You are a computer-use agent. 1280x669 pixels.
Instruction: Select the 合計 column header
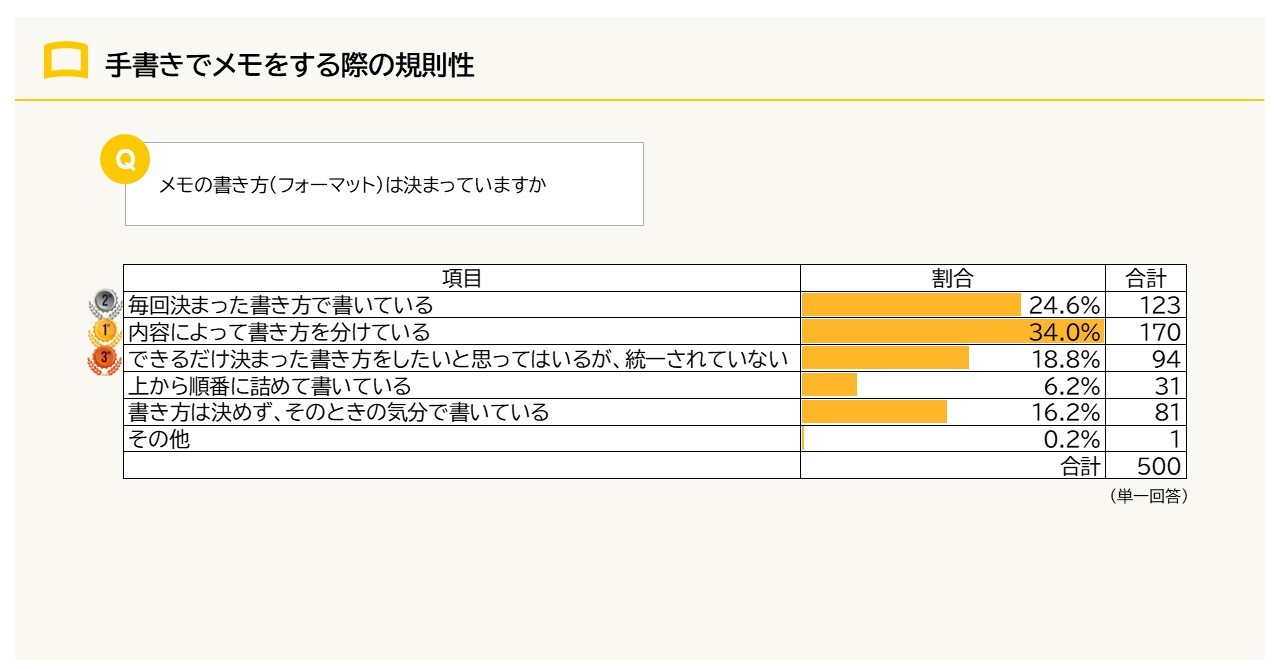(1145, 278)
